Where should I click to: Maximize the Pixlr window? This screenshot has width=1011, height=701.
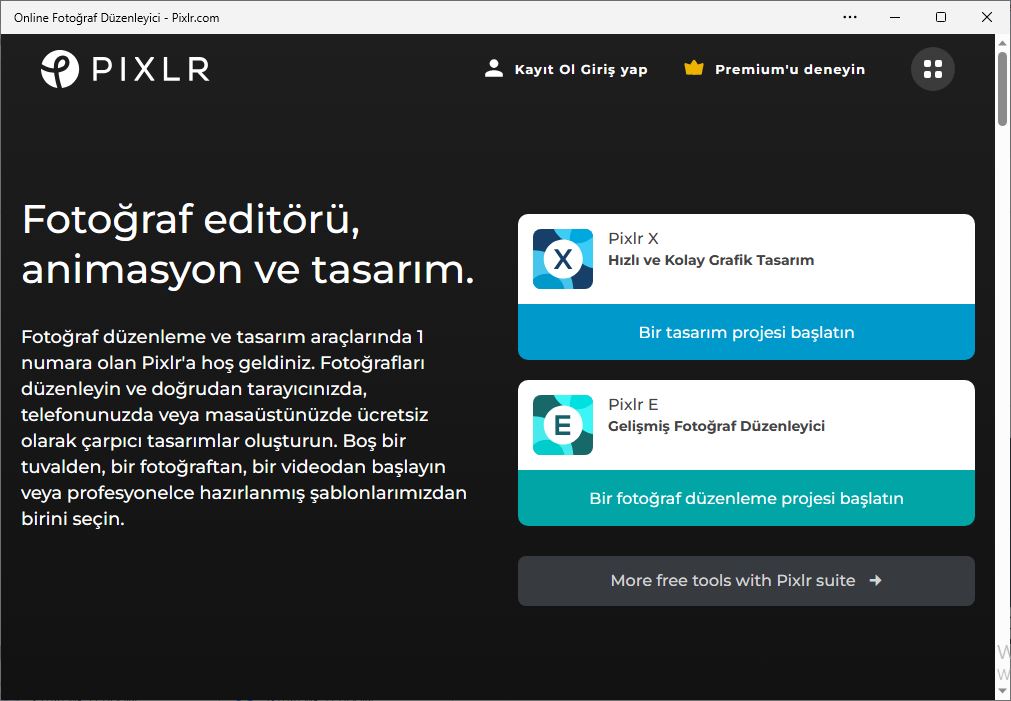click(x=941, y=17)
